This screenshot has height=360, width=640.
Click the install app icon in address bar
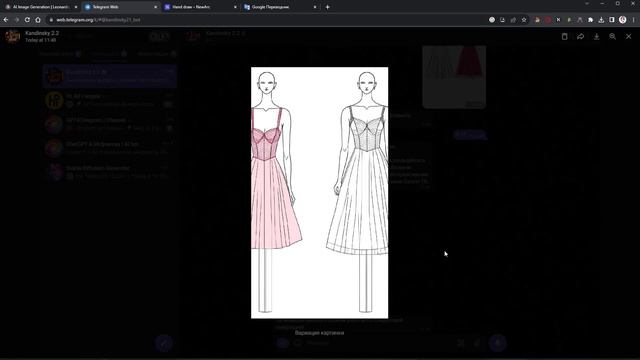pos(502,20)
